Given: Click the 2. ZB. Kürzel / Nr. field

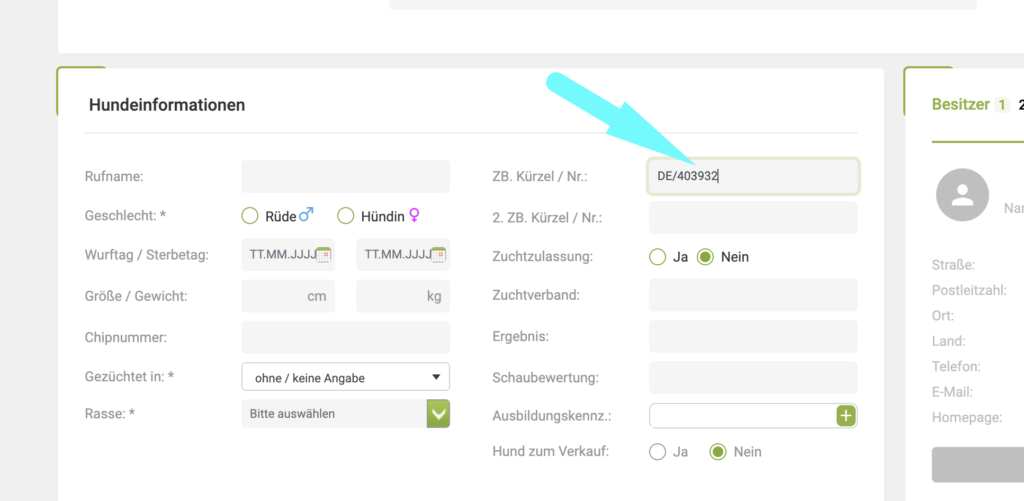Looking at the screenshot, I should pos(753,217).
